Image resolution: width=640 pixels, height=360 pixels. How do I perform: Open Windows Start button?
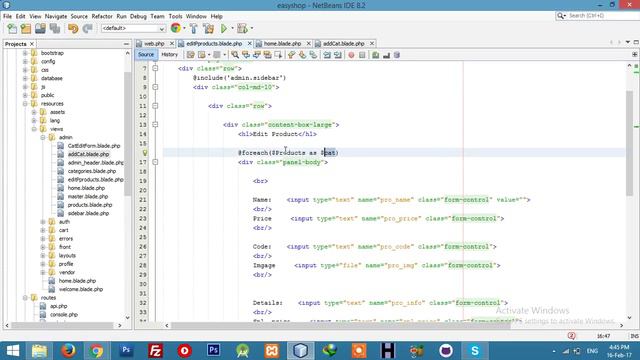point(13,350)
